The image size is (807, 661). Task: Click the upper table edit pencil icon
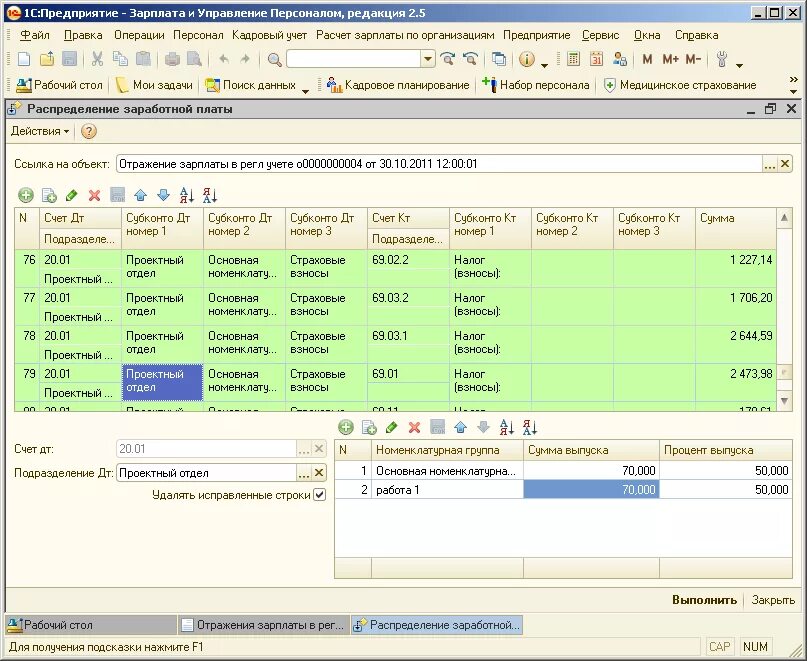[72, 195]
